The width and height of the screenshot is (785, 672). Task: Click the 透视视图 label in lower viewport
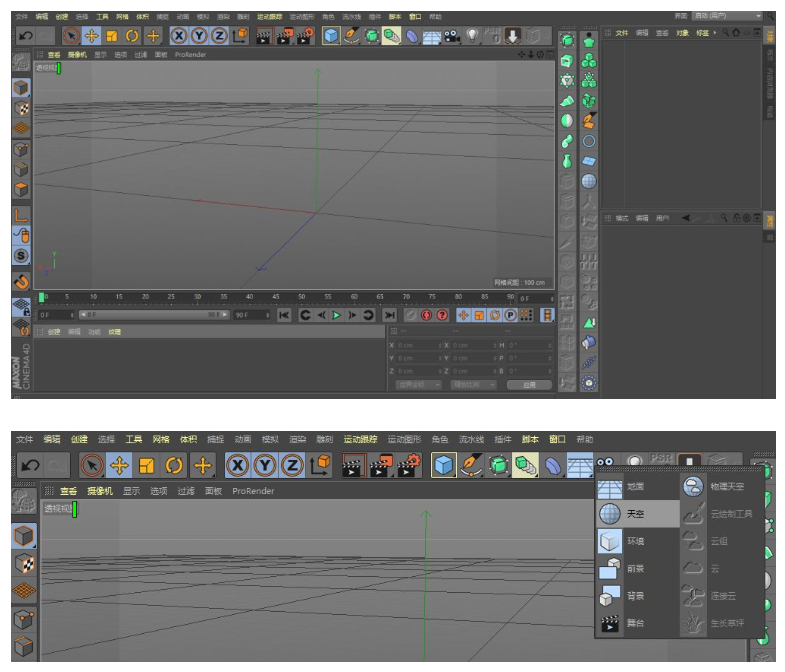click(x=58, y=509)
